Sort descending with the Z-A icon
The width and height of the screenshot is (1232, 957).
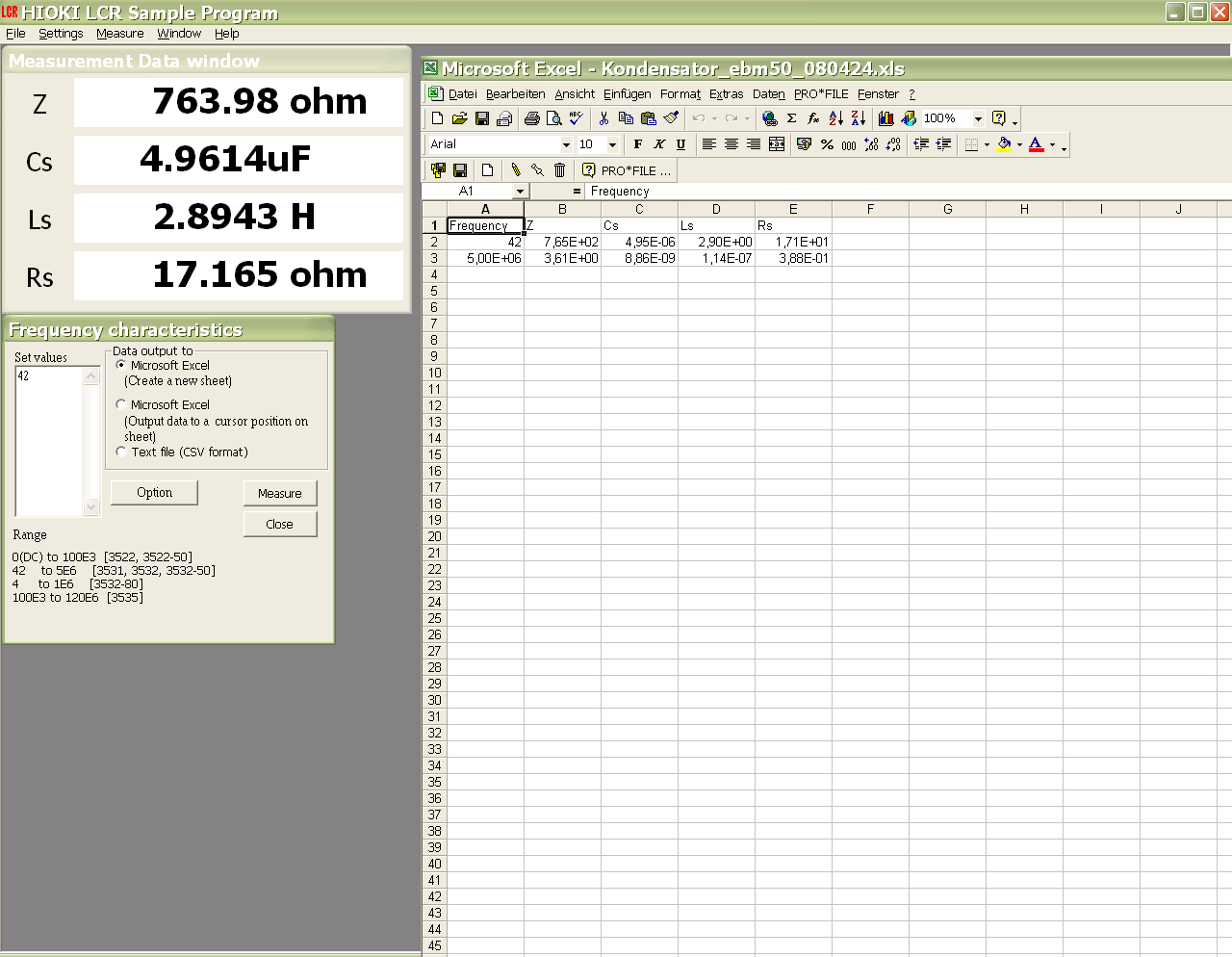[x=858, y=118]
